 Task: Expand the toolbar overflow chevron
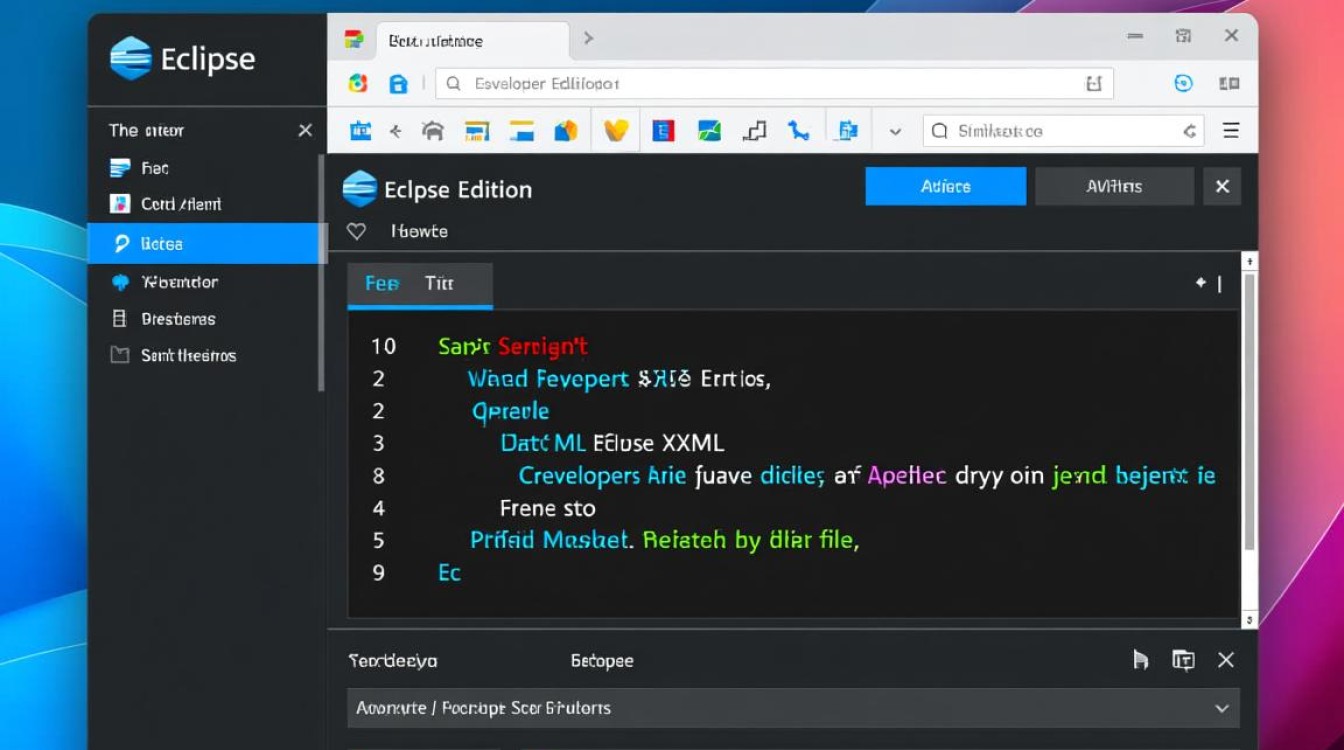coord(895,131)
